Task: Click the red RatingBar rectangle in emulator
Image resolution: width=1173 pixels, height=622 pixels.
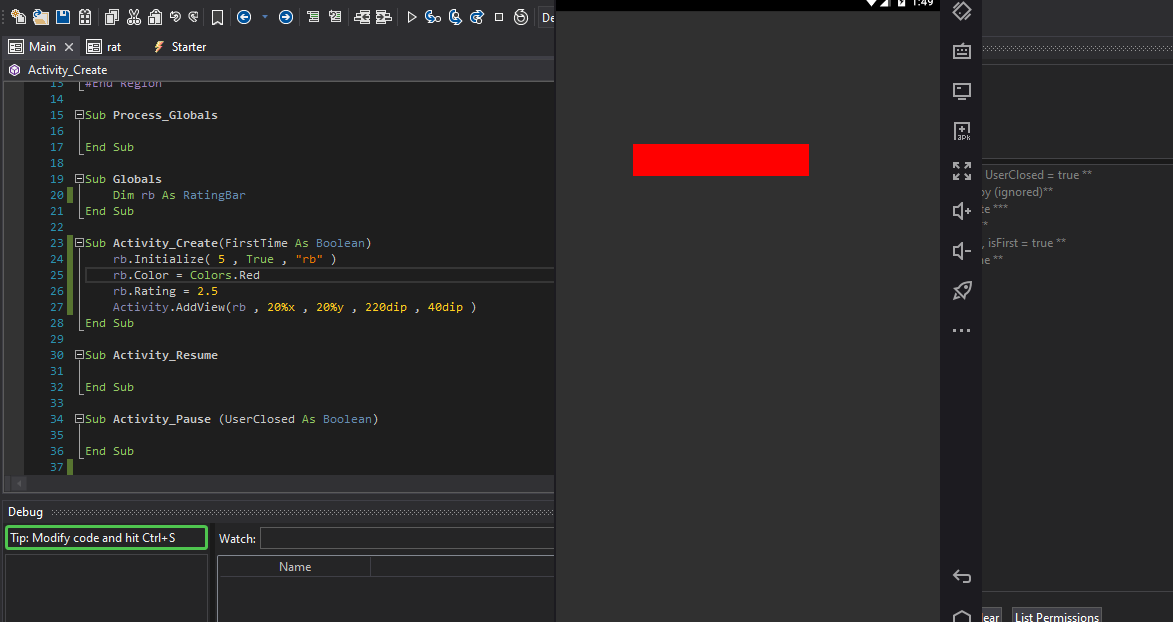Action: coord(720,160)
